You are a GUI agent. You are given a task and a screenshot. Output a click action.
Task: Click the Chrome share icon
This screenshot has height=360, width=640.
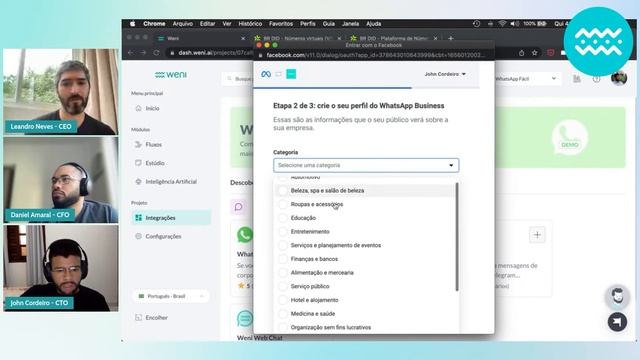[522, 53]
